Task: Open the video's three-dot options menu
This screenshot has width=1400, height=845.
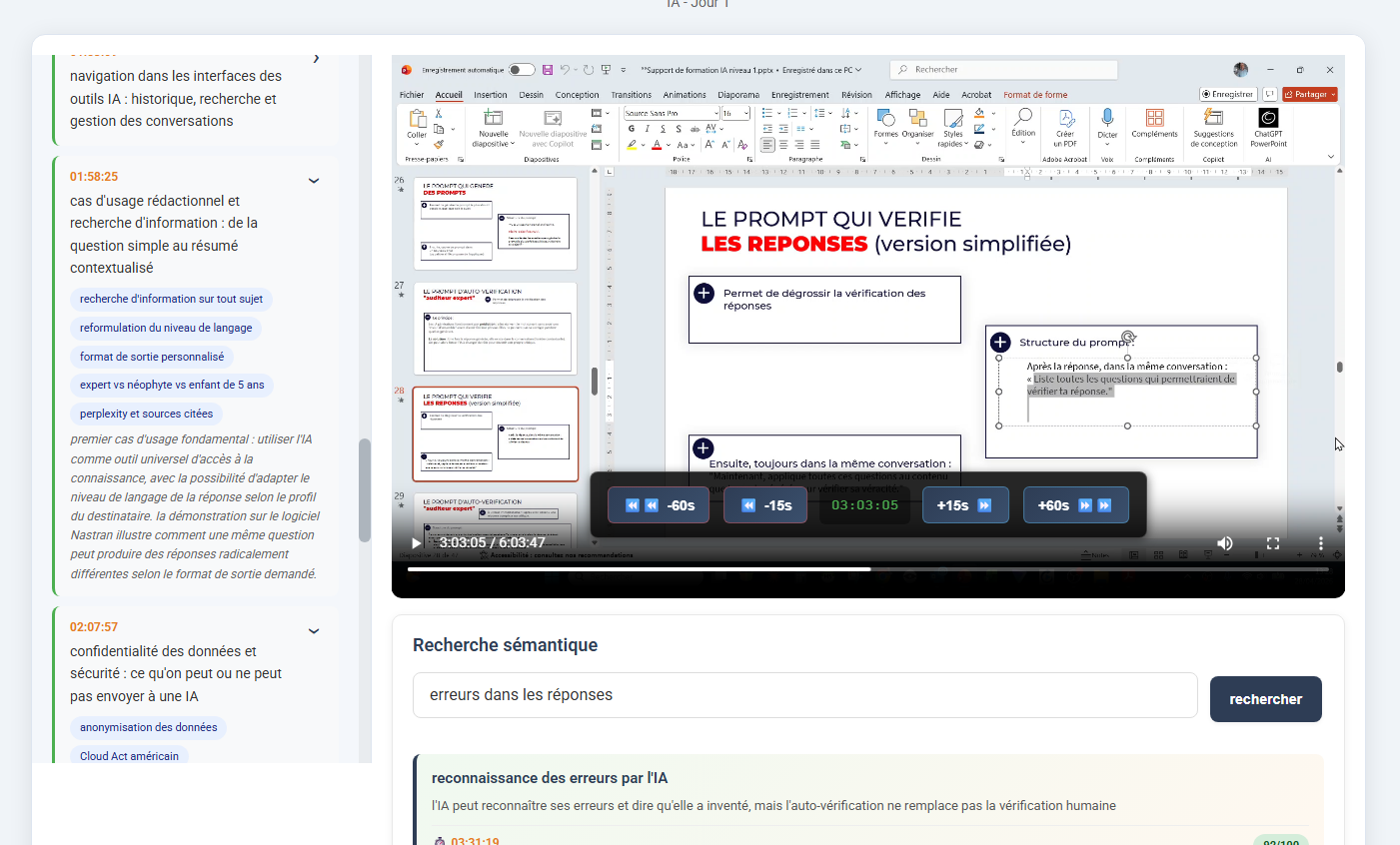Action: [x=1320, y=543]
